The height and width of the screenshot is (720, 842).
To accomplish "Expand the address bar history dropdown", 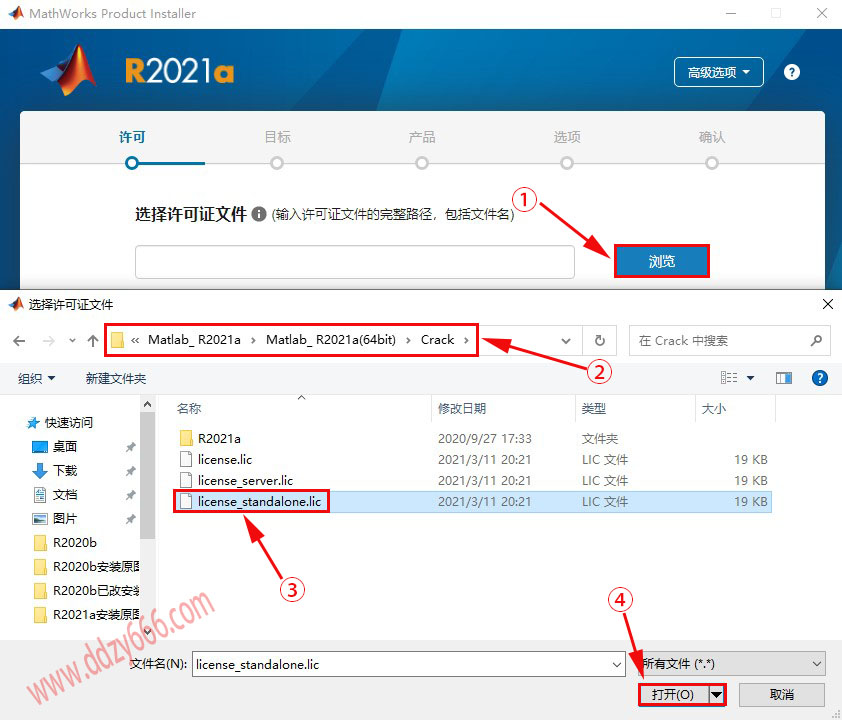I will 565,341.
